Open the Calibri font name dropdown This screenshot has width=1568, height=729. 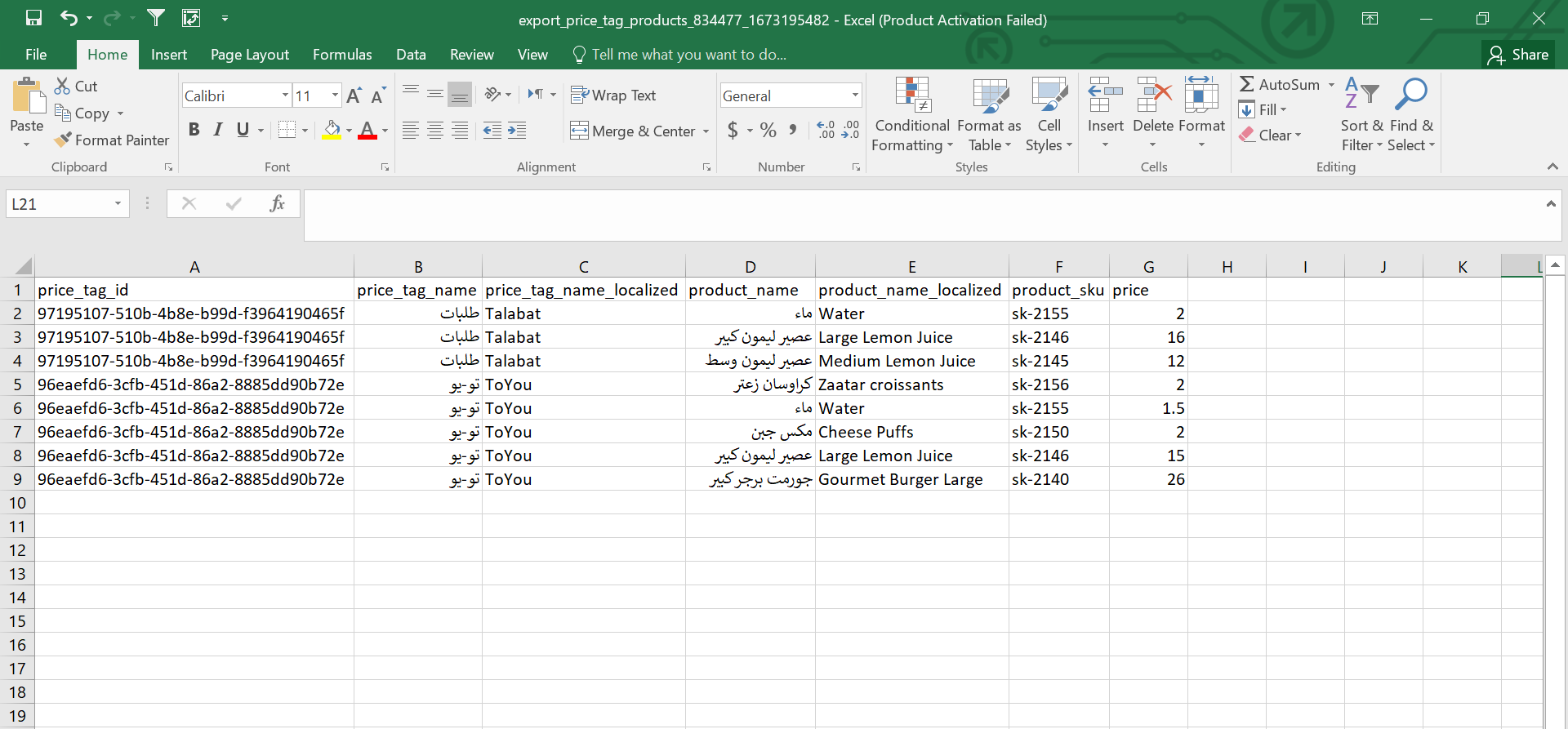(x=285, y=96)
